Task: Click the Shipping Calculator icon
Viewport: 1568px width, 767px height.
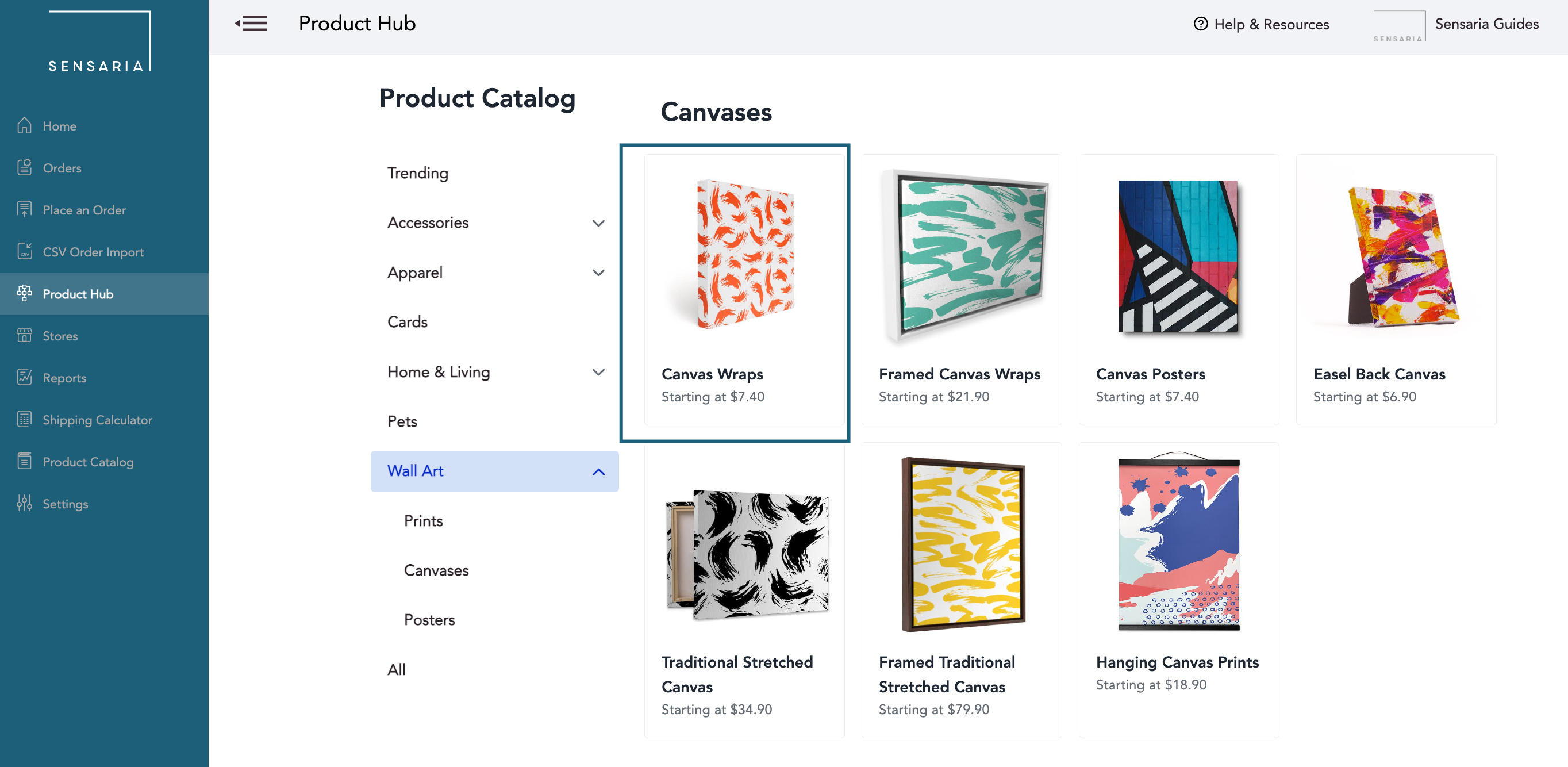Action: pos(24,418)
